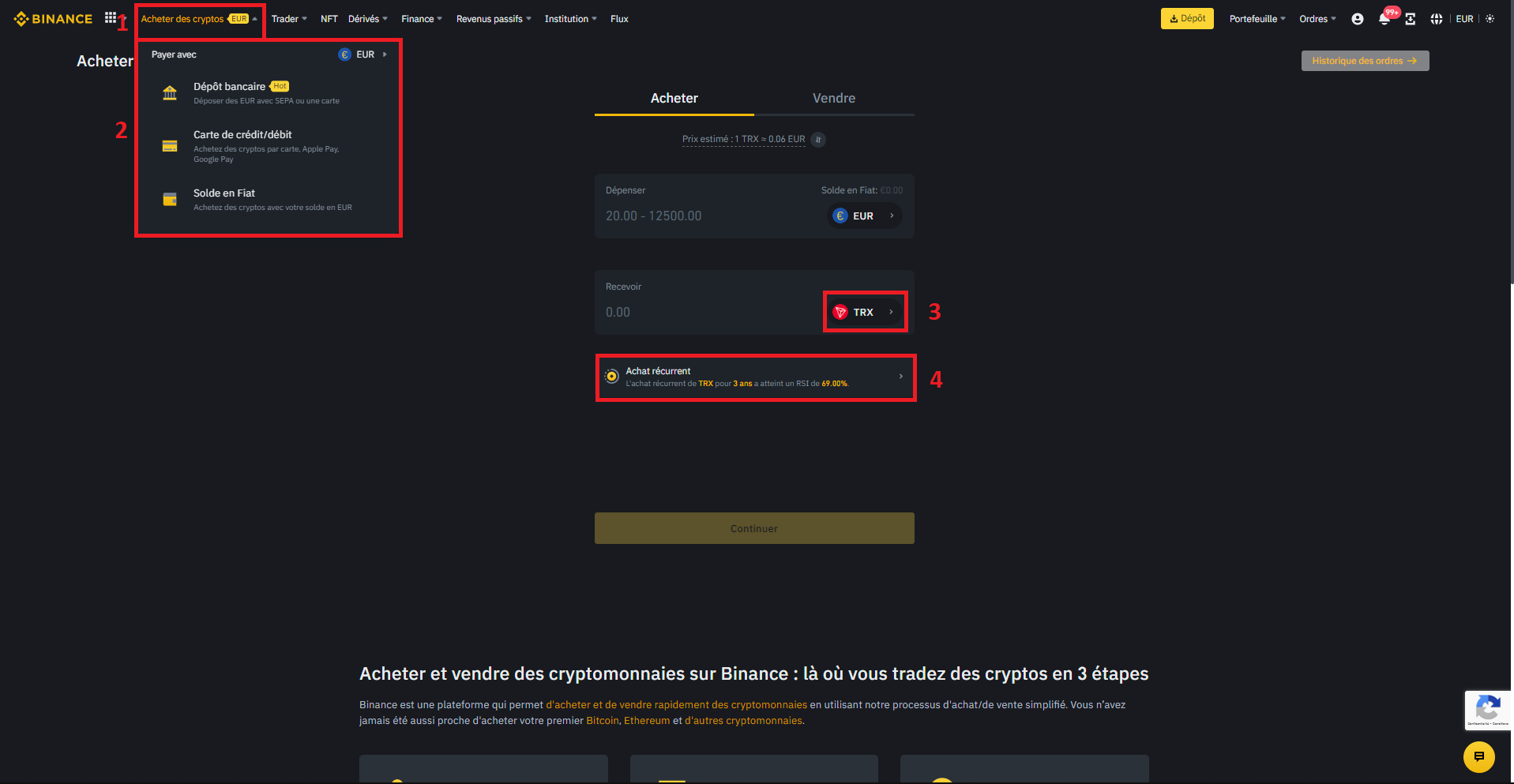Expand the Revenus passifs menu

[494, 19]
